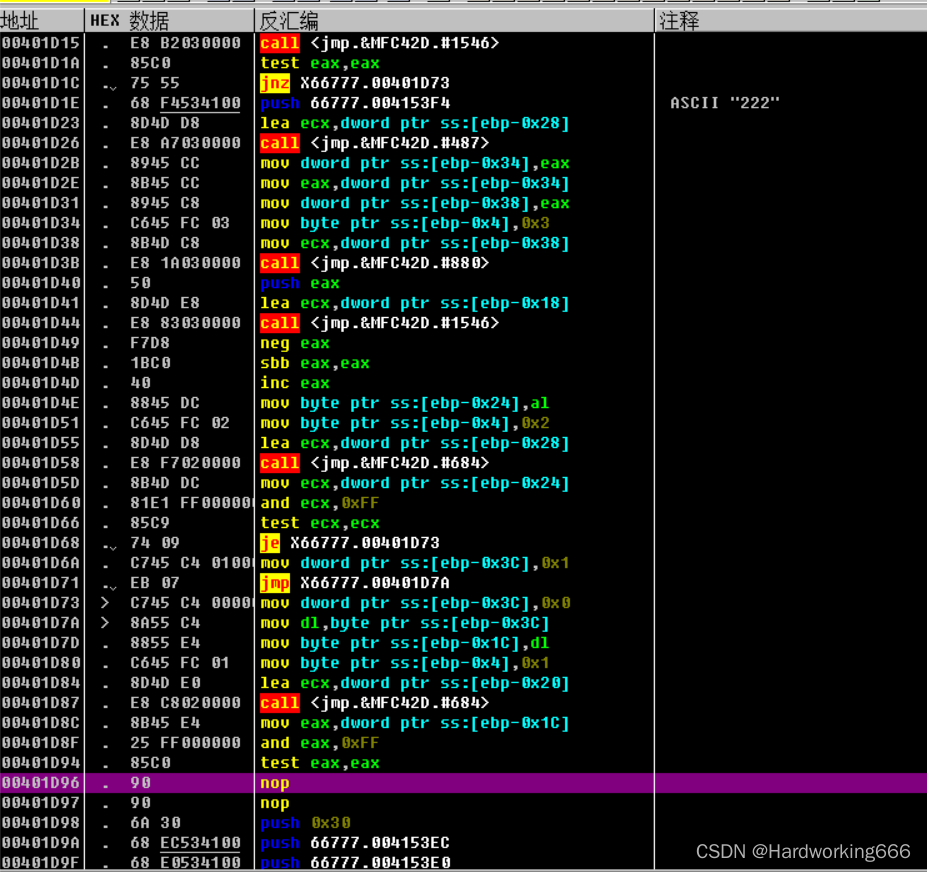Click the "inc eax" instruction

click(295, 383)
